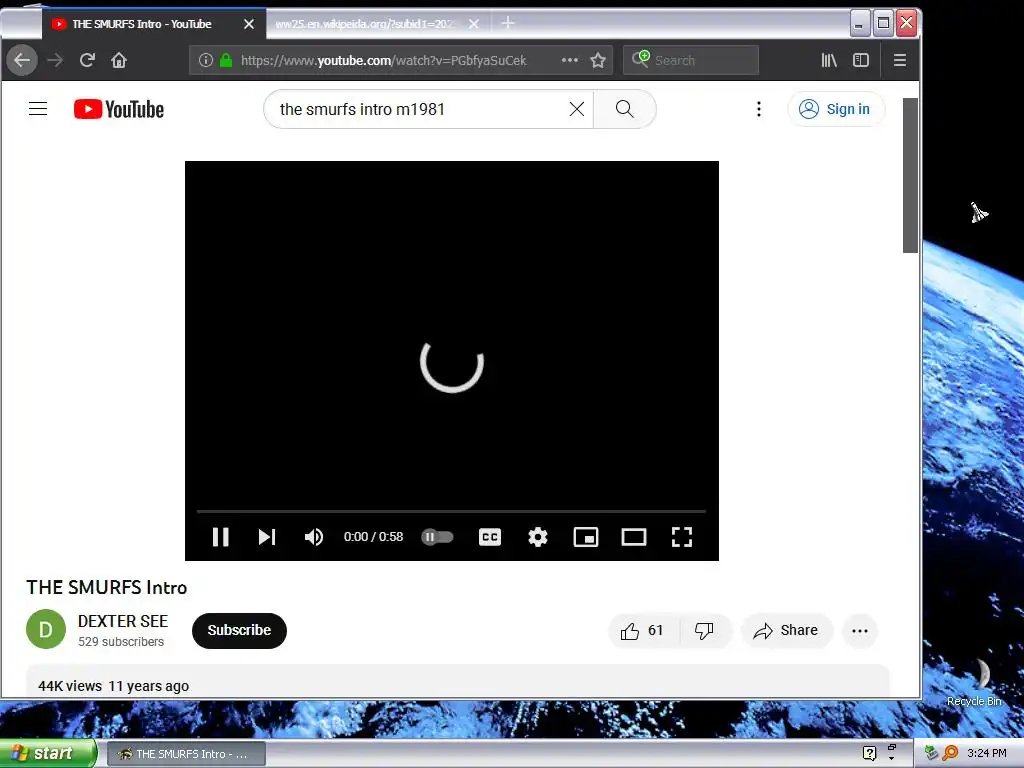Select THE SMURFS Intro taskbar button
Viewport: 1024px width, 768px height.
pos(186,754)
